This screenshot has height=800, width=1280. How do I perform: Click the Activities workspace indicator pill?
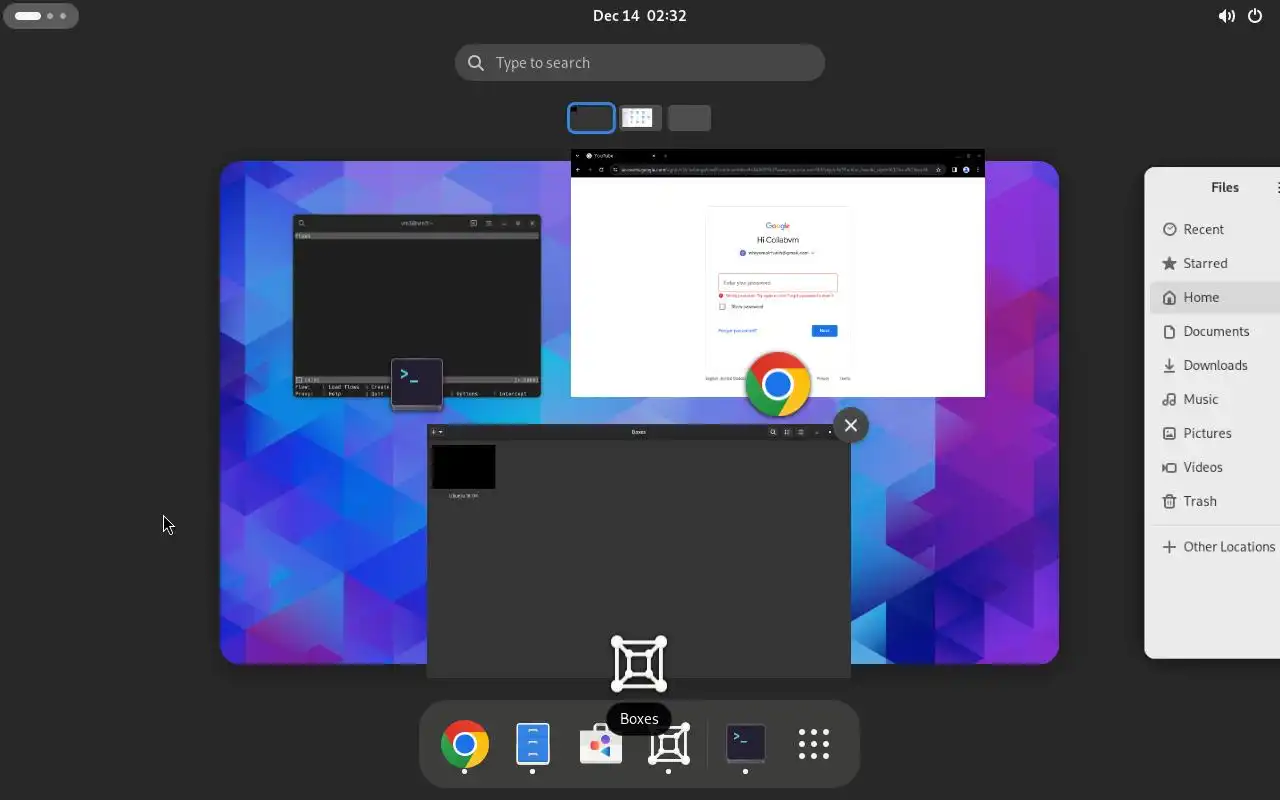(41, 16)
